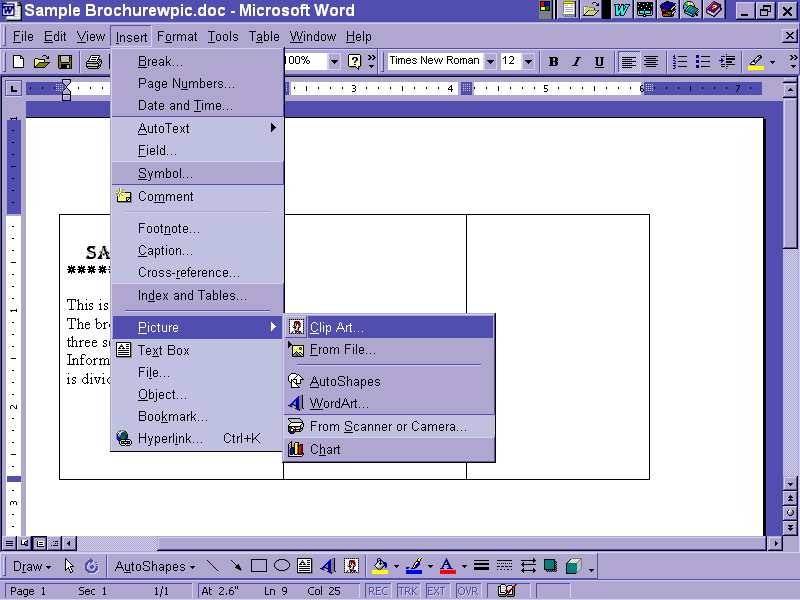This screenshot has height=600, width=800.
Task: Toggle REC macro recording indicator
Action: (378, 591)
